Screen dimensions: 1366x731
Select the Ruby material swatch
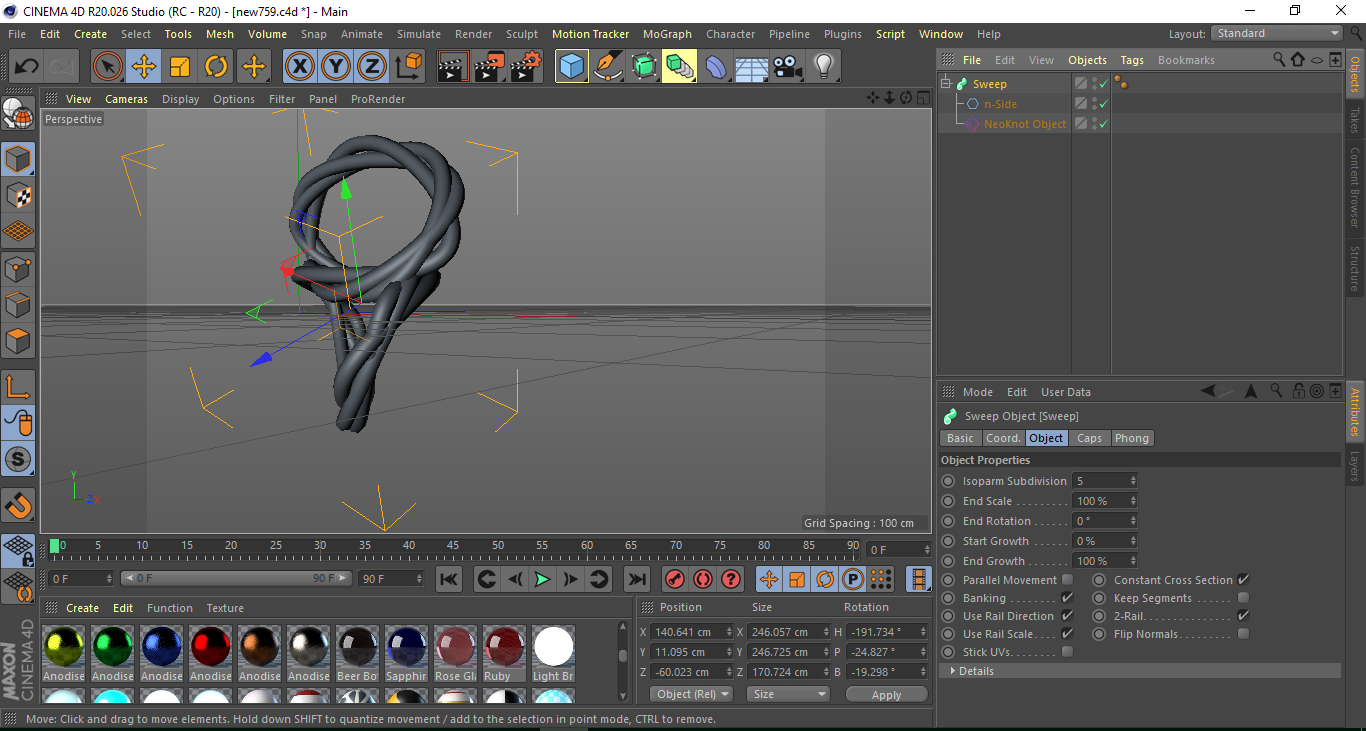[504, 654]
